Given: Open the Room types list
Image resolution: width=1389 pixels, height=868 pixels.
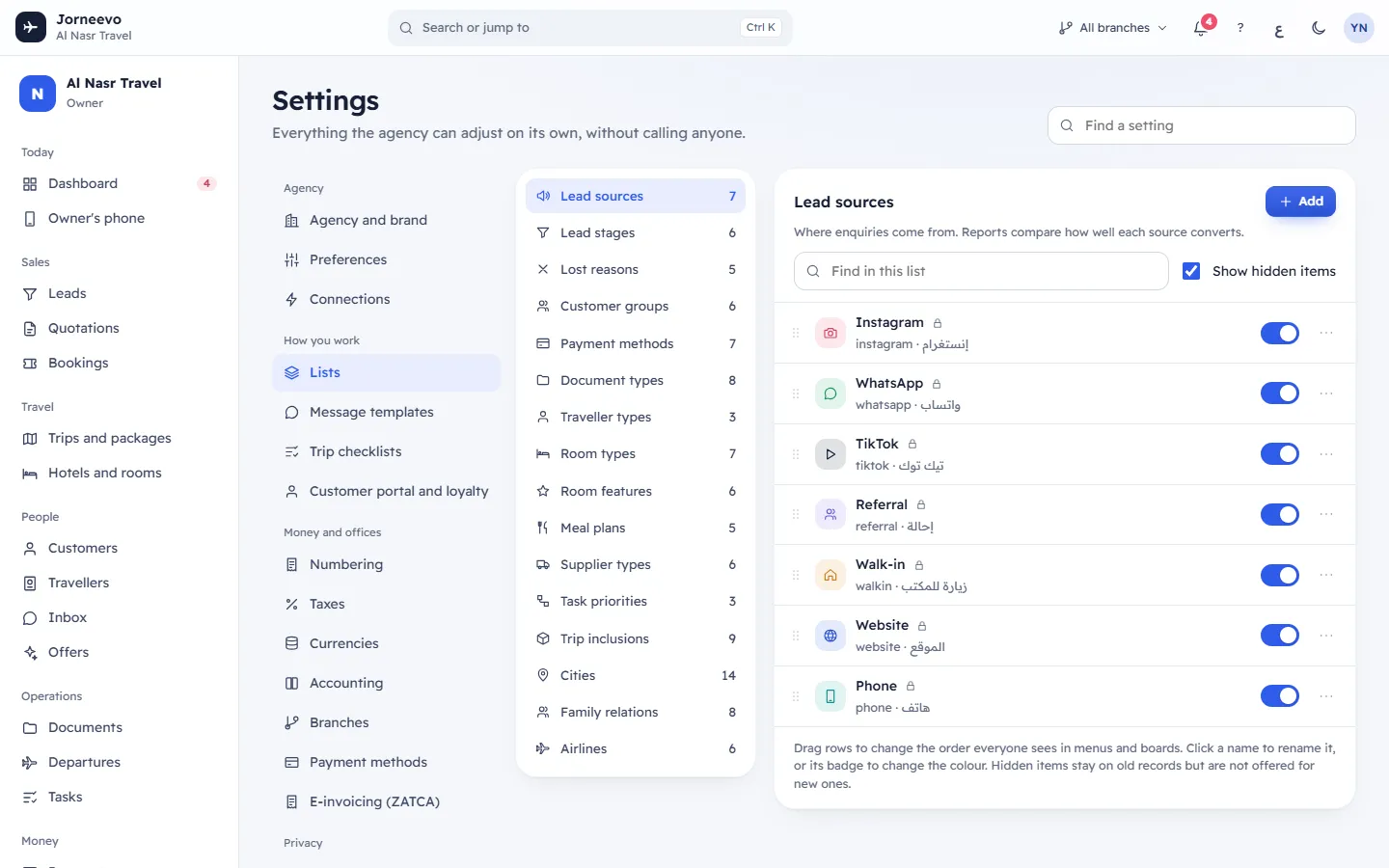Looking at the screenshot, I should 636,453.
